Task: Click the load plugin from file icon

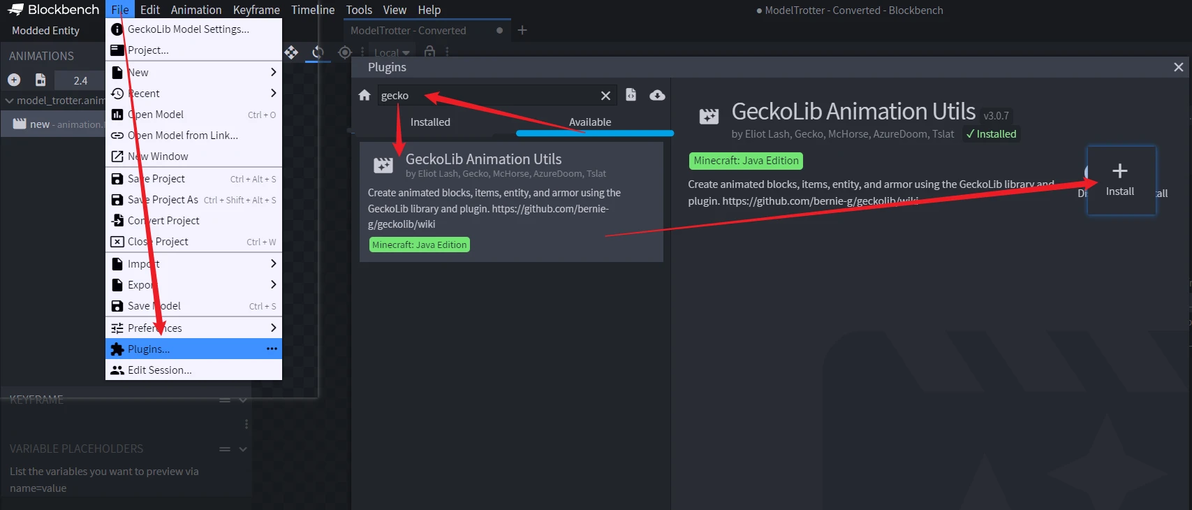Action: click(631, 95)
